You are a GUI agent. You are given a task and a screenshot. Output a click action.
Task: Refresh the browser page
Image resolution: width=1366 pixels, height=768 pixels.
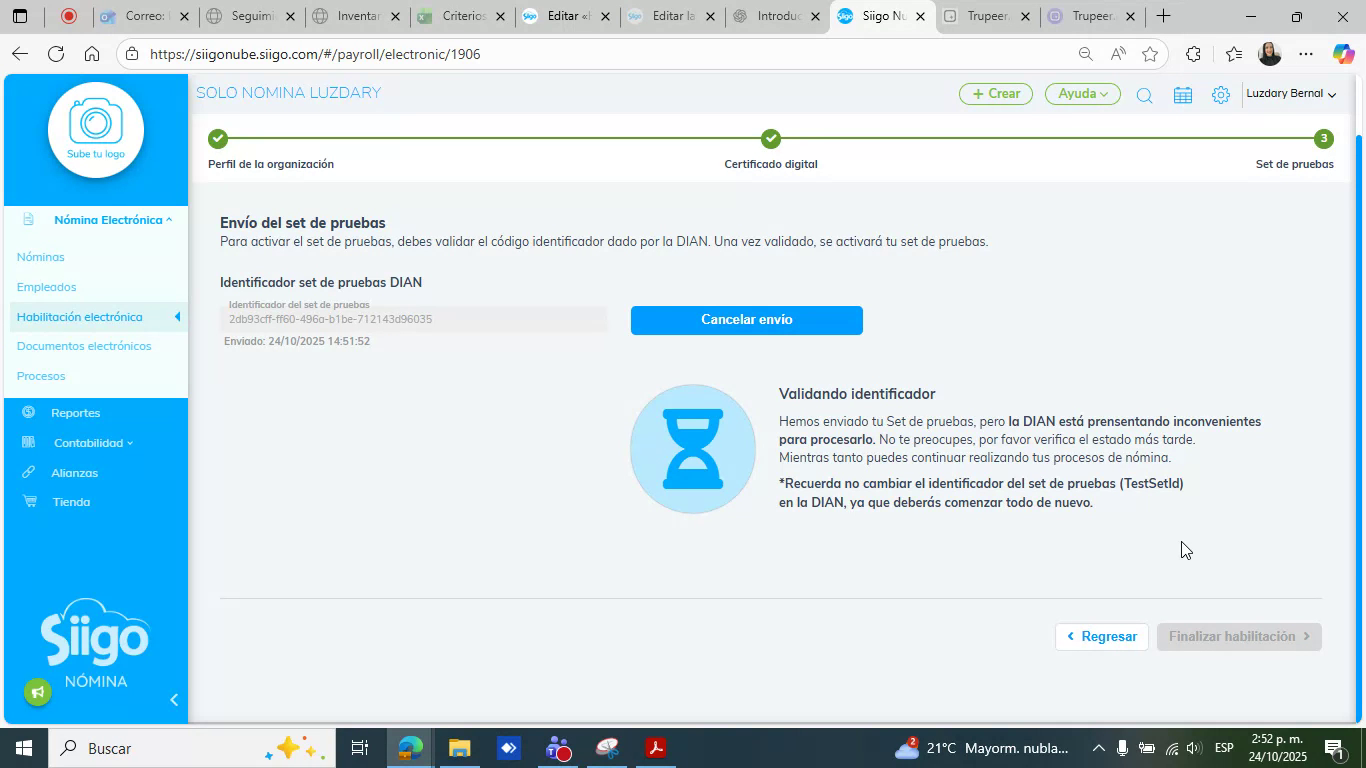coord(56,54)
